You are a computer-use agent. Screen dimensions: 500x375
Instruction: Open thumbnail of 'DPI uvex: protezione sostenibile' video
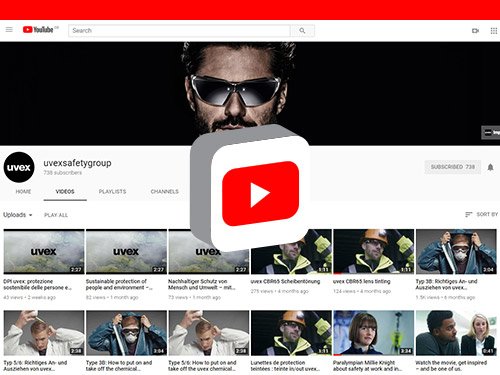click(44, 251)
